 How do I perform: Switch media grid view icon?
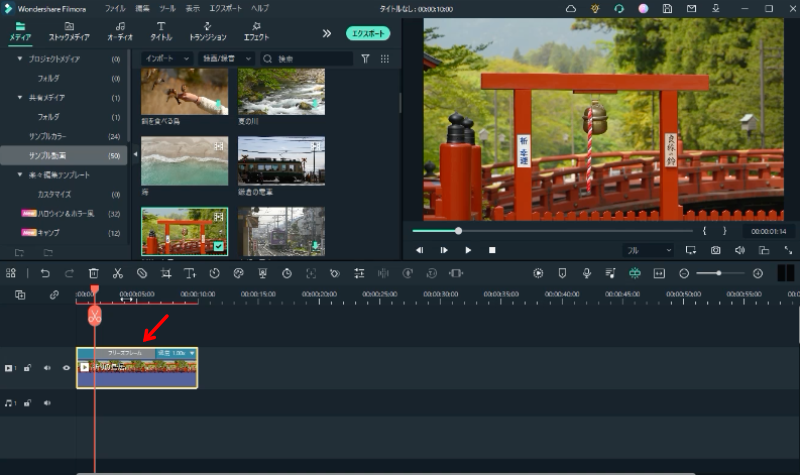coord(385,59)
